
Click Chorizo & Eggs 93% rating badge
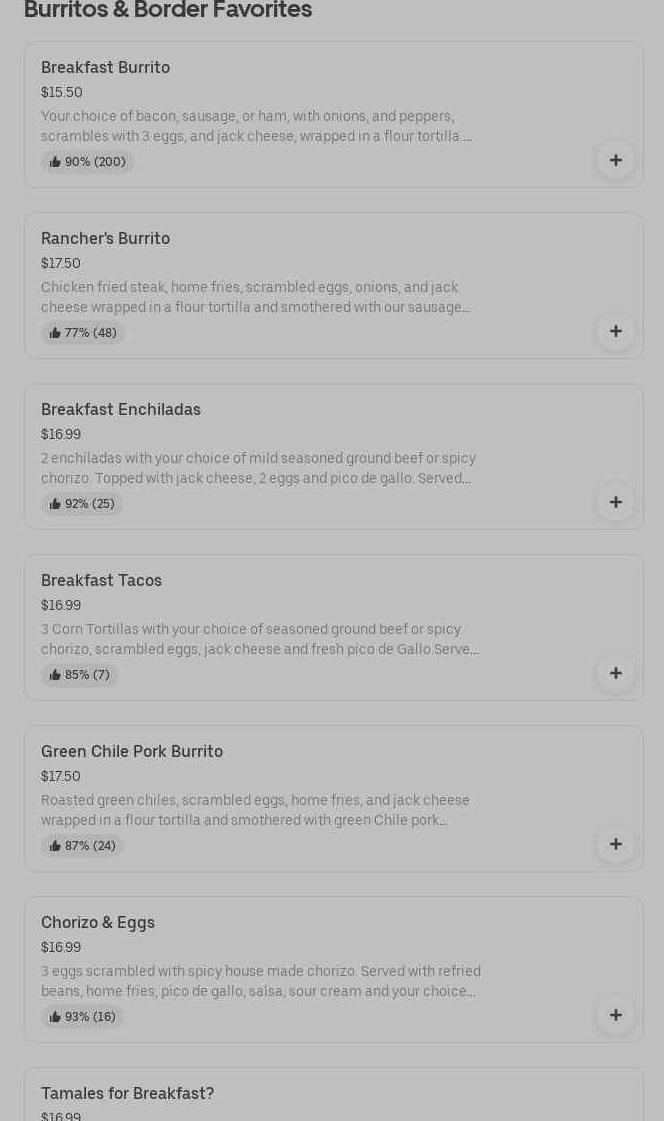pyautogui.click(x=83, y=1017)
